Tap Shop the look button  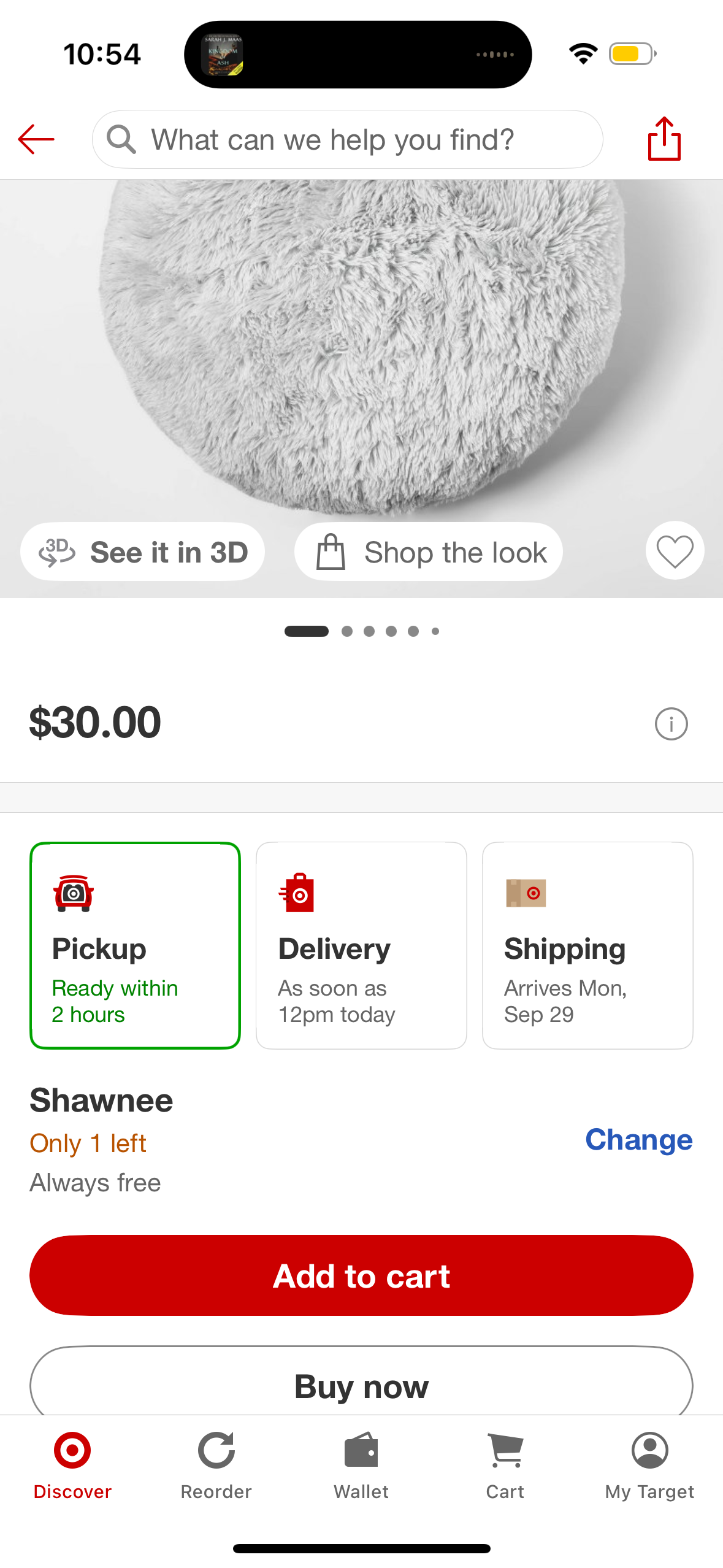tap(429, 552)
